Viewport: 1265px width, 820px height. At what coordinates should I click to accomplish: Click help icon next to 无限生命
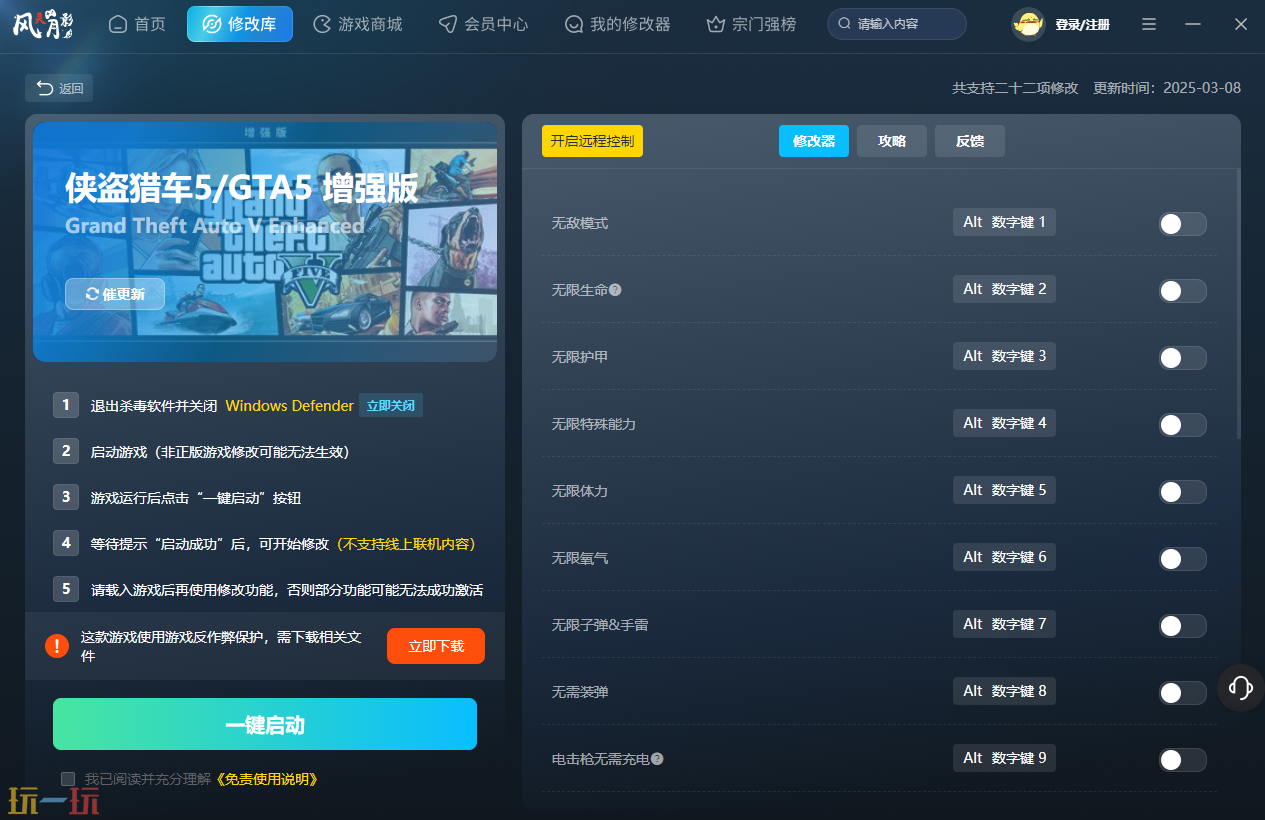coord(615,290)
